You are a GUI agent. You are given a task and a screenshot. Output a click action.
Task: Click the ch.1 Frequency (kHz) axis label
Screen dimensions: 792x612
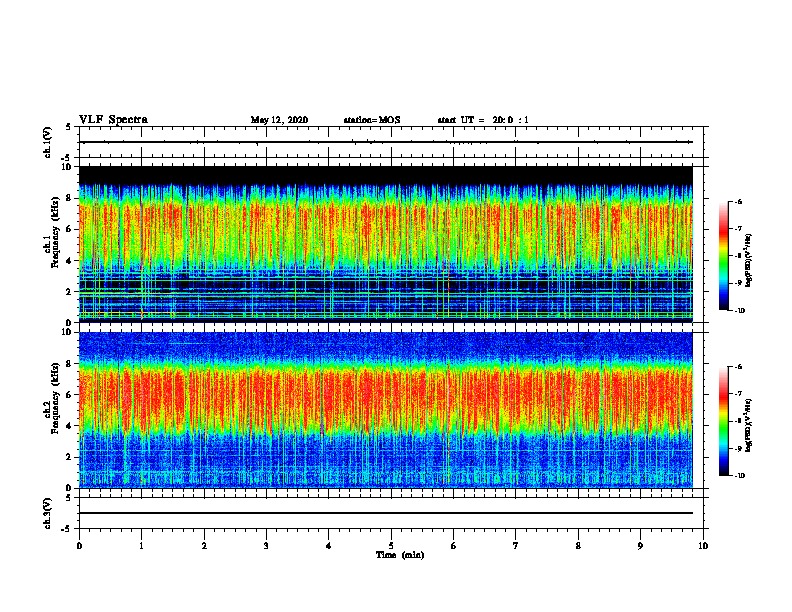click(52, 232)
